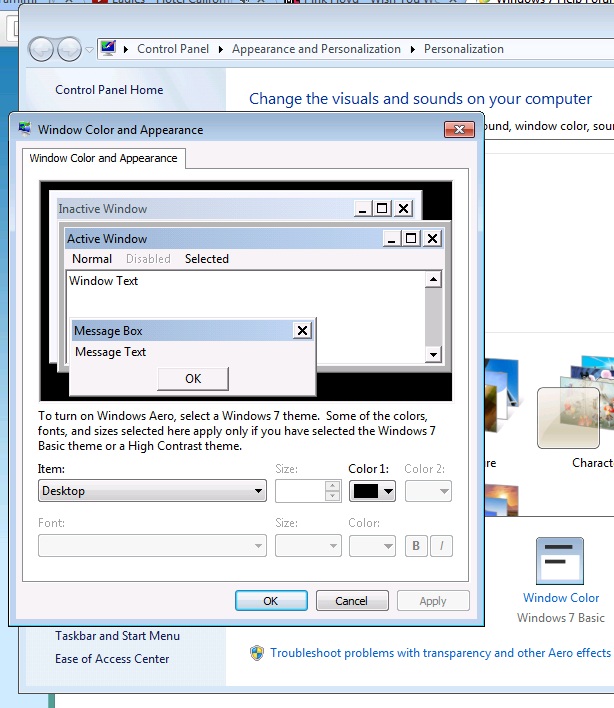Toggle the Bold font button
The height and width of the screenshot is (708, 614).
[416, 546]
